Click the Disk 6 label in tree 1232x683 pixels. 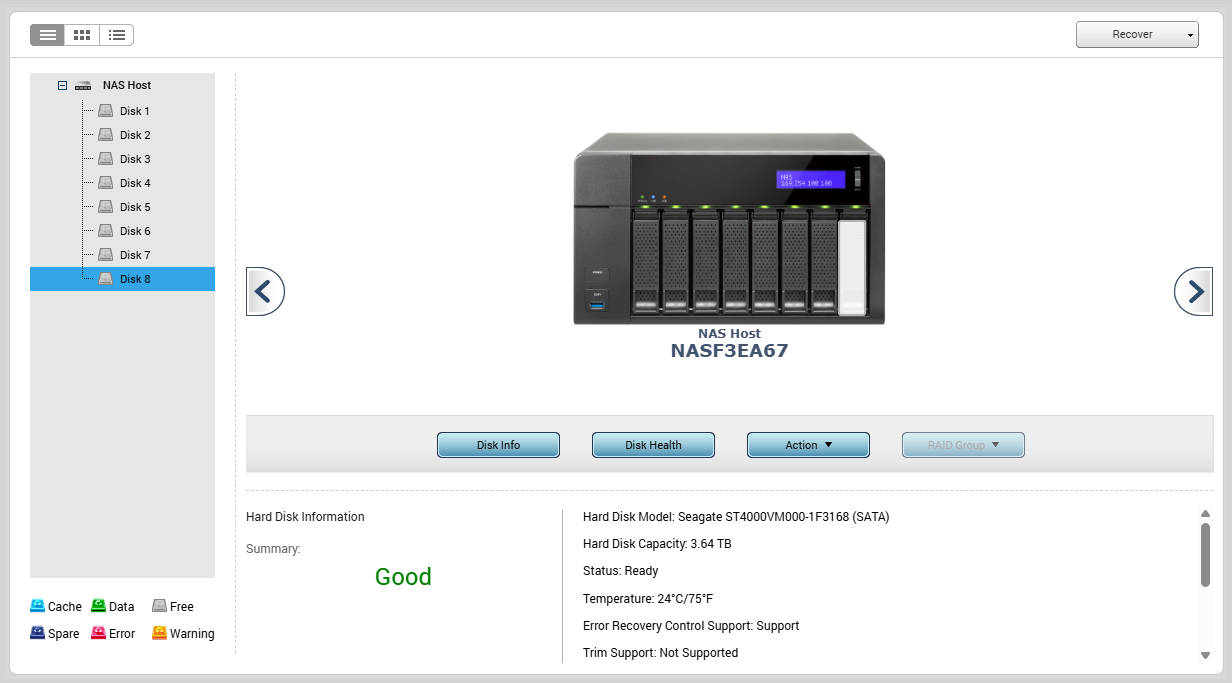pos(135,231)
